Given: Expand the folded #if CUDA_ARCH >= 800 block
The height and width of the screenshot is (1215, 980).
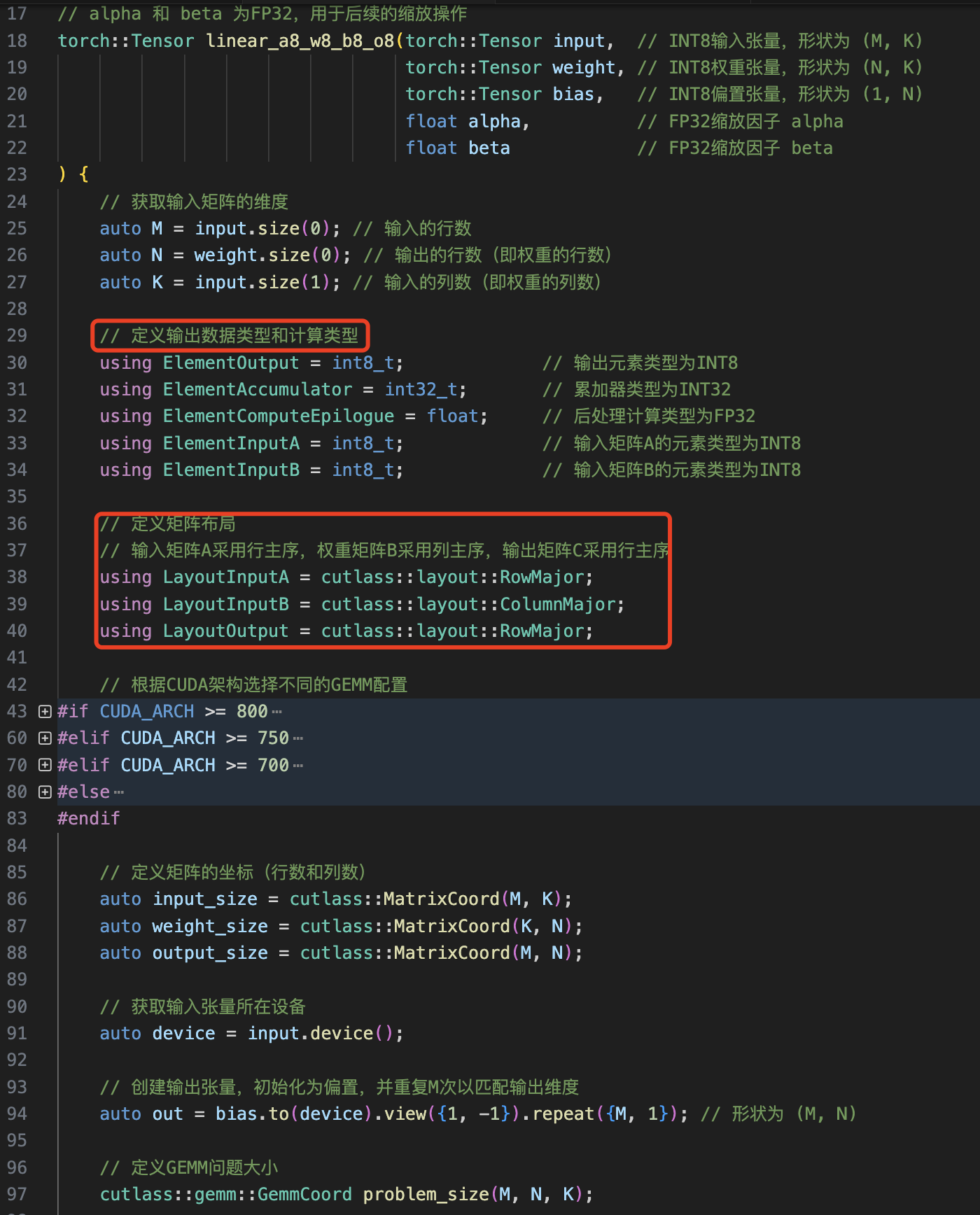Looking at the screenshot, I should [45, 712].
